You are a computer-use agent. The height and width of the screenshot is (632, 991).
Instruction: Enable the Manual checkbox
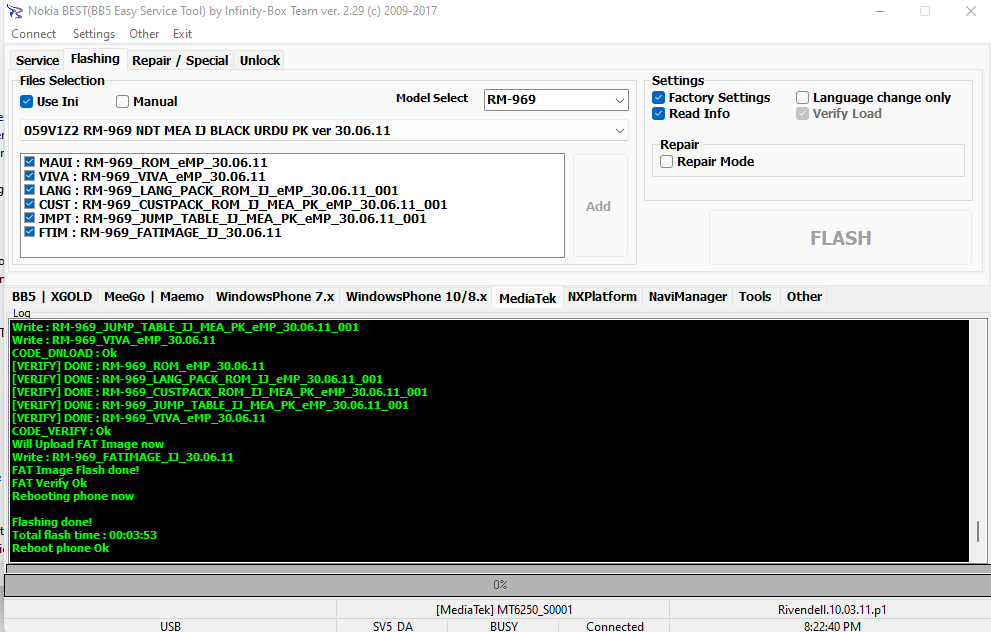click(x=123, y=101)
